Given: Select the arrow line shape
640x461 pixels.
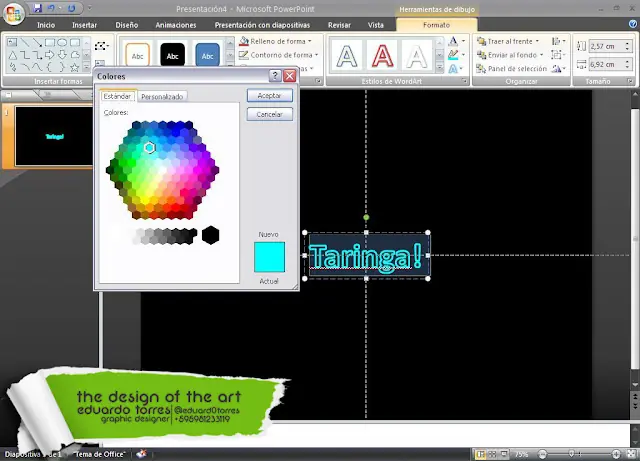Looking at the screenshot, I should pyautogui.click(x=37, y=42).
